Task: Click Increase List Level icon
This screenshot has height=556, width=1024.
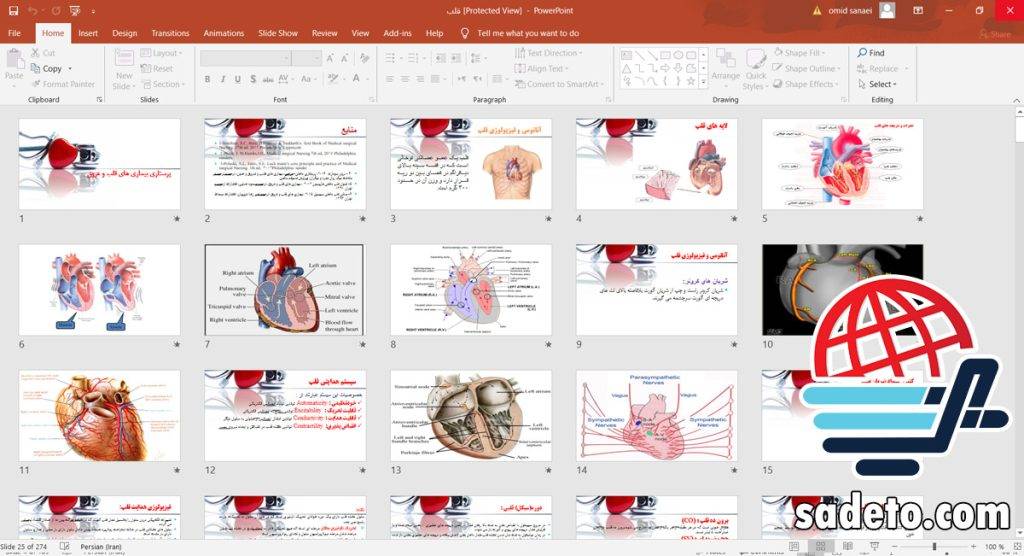Action: point(455,58)
